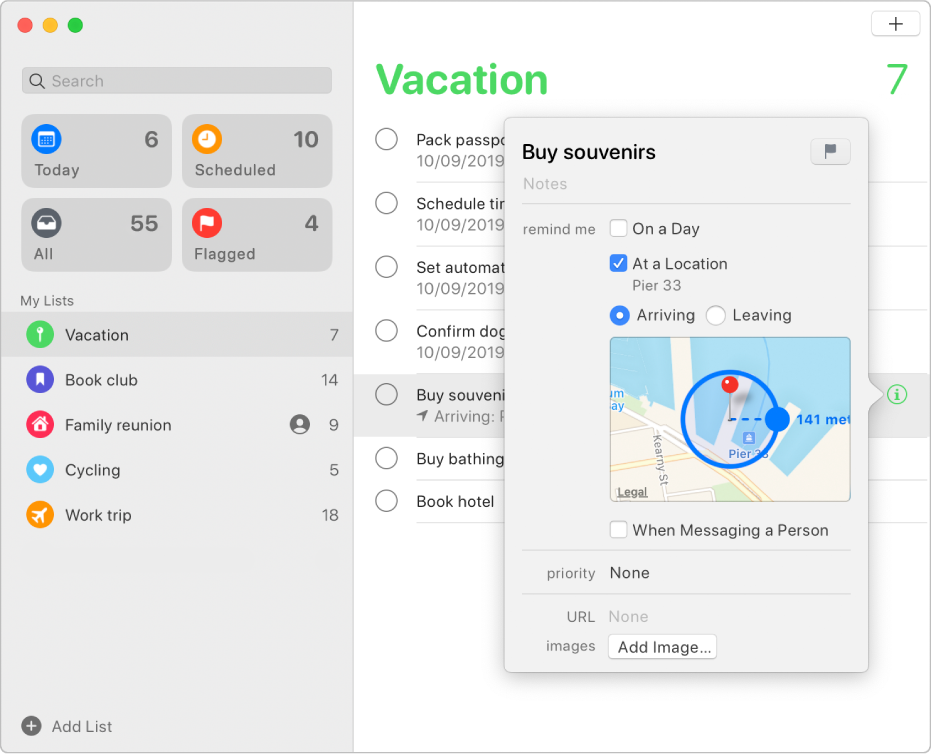Select the Family reunion list icon
Screen dimensions: 931x755
[40, 425]
